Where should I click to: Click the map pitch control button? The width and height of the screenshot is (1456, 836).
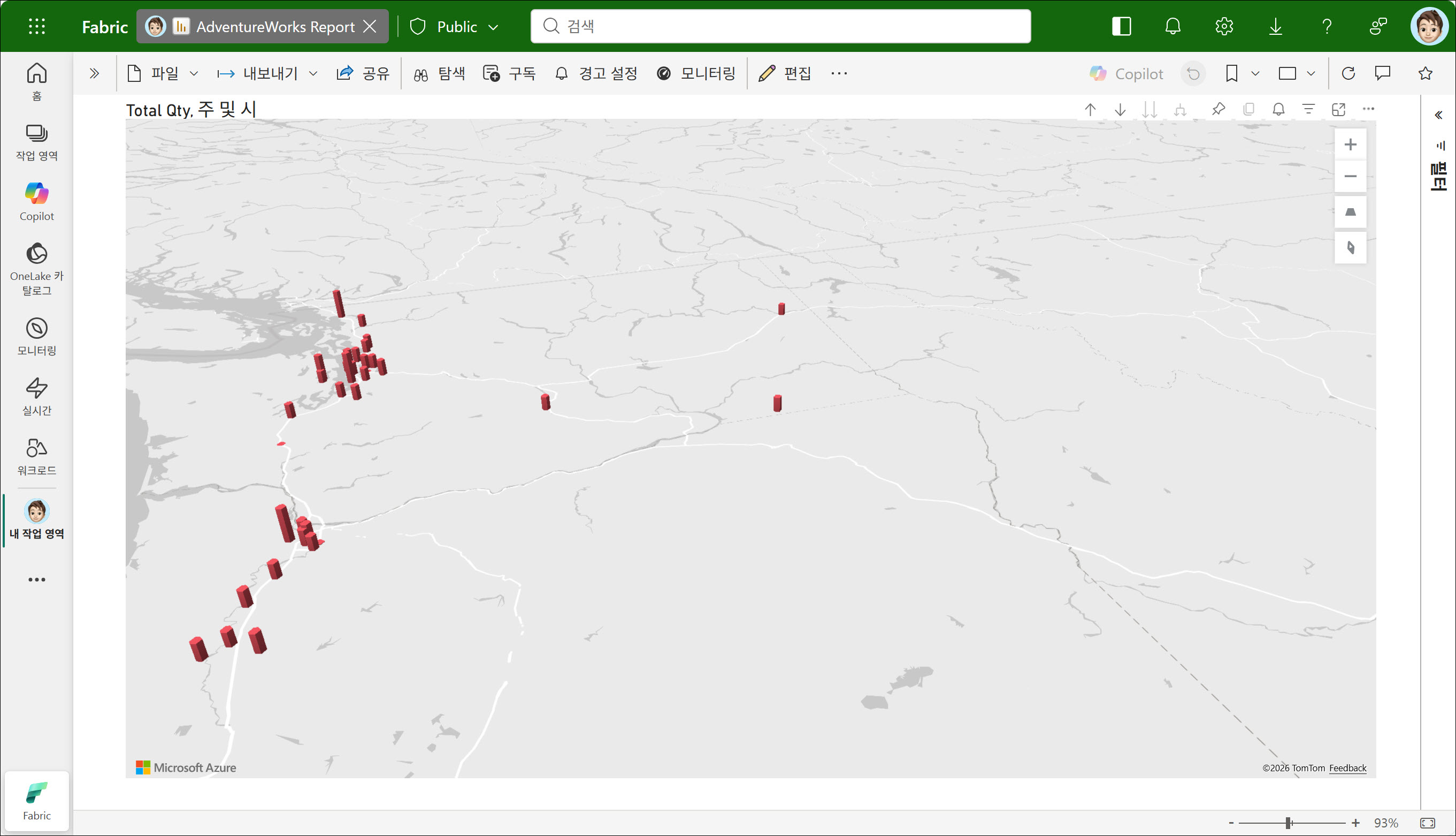[x=1350, y=212]
